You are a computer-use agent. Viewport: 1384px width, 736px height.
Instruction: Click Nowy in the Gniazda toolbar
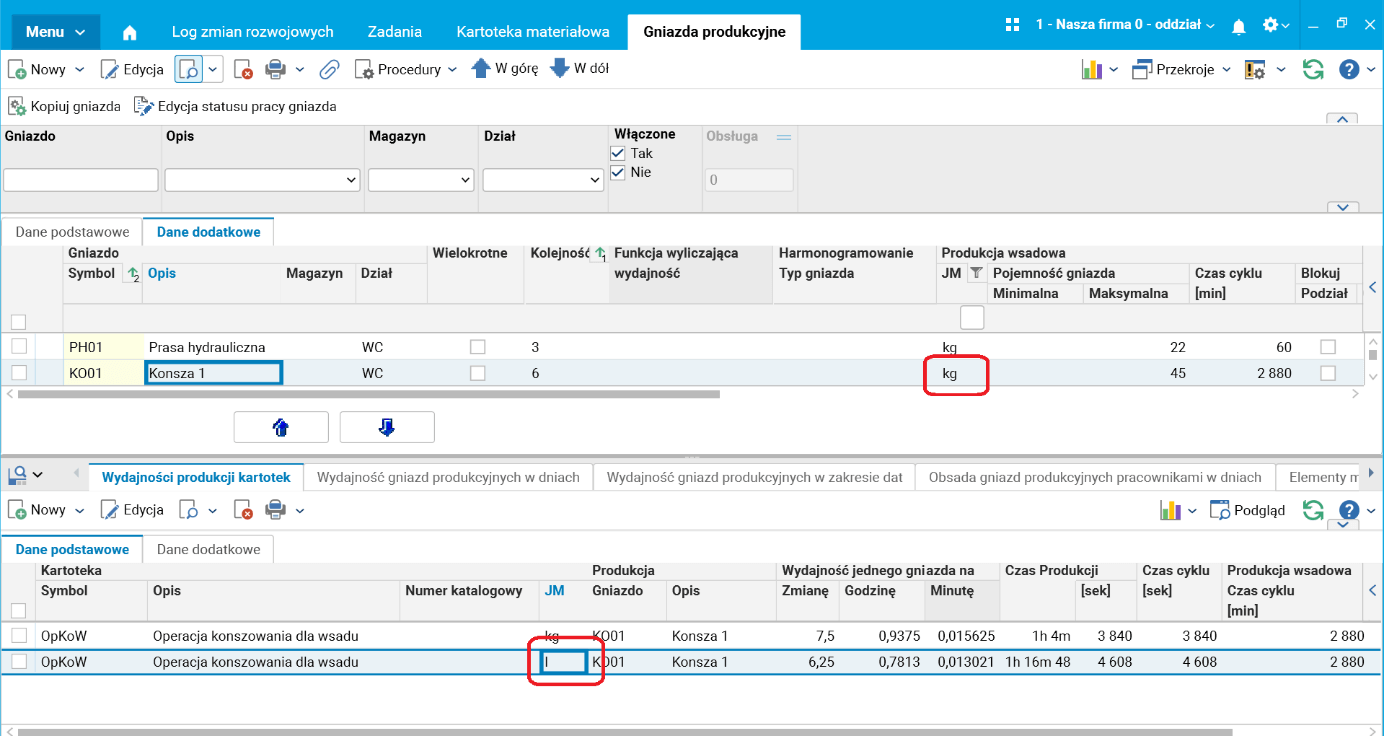(x=37, y=69)
